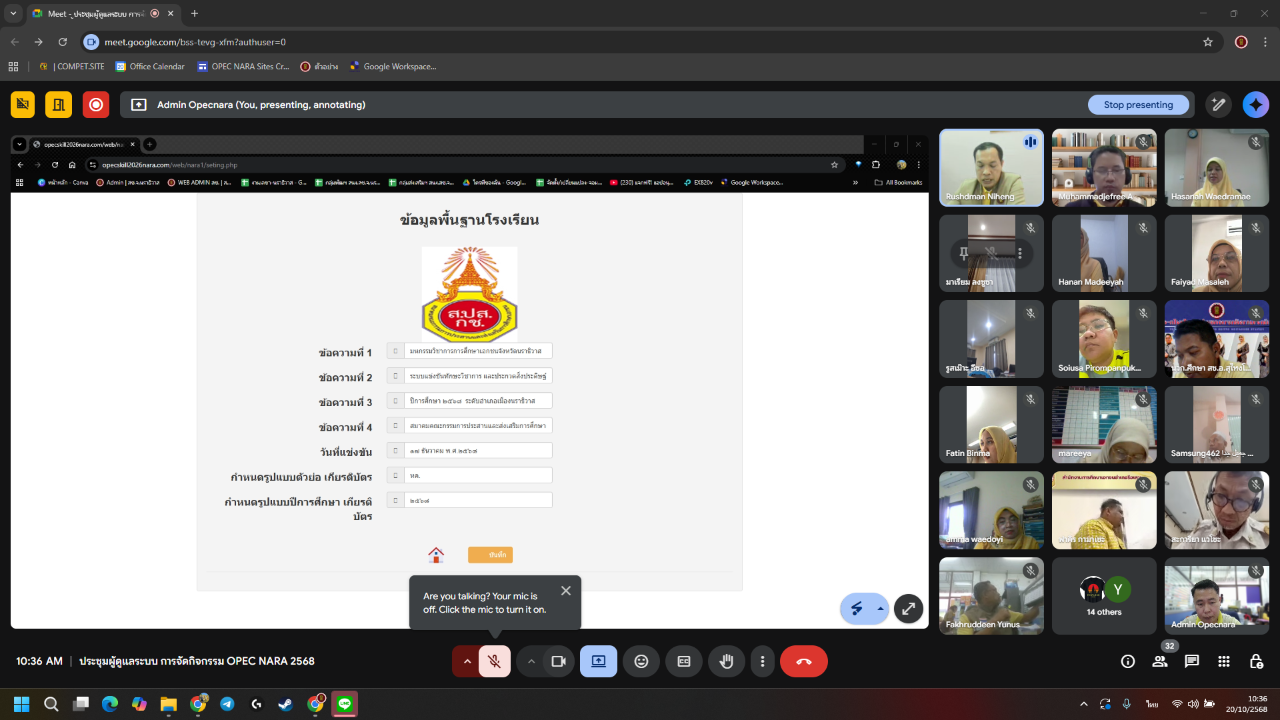1280x720 pixels.
Task: Expand audio settings arrow beside microphone
Action: coord(466,661)
